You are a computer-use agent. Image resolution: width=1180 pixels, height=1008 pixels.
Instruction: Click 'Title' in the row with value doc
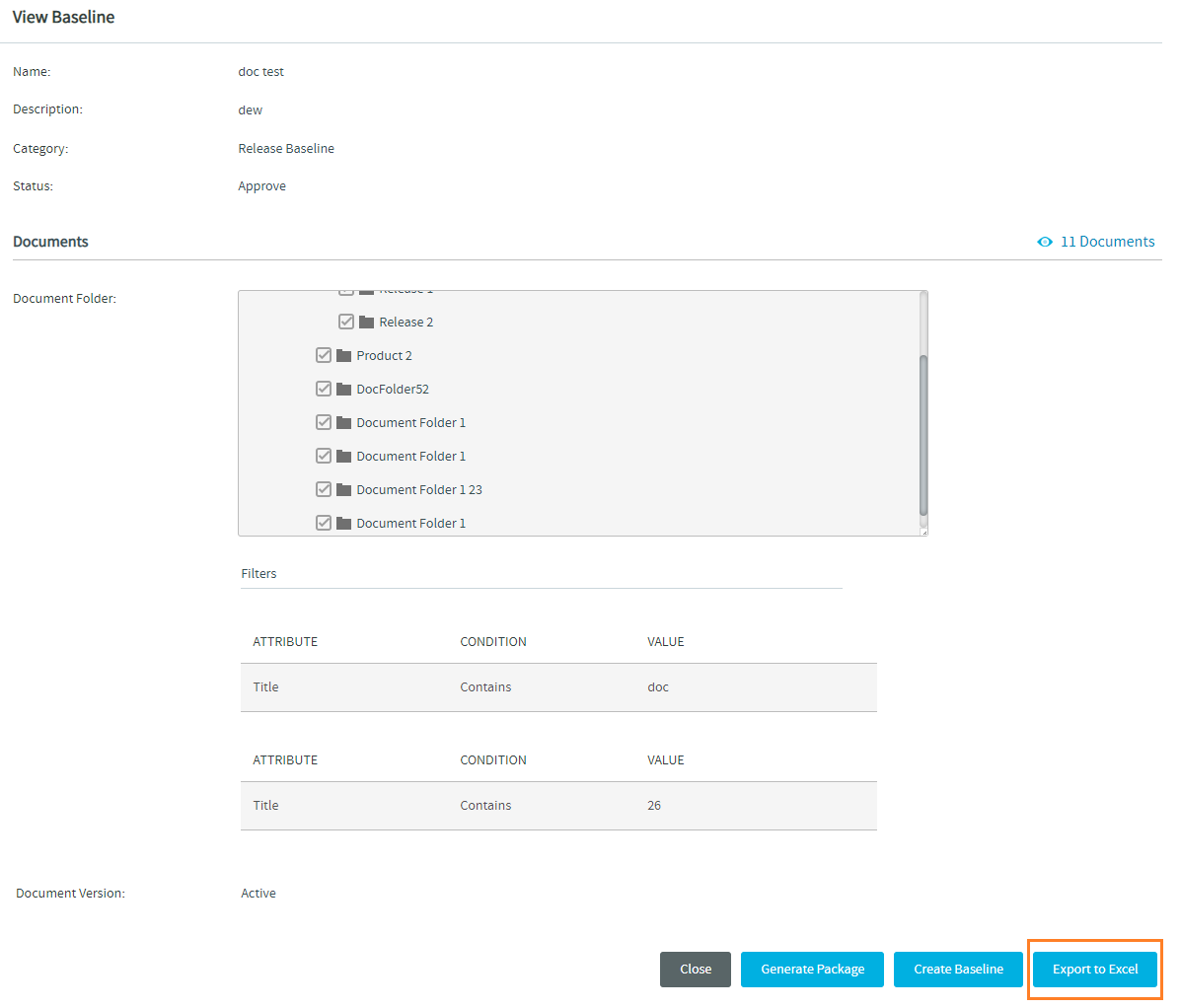click(x=265, y=686)
